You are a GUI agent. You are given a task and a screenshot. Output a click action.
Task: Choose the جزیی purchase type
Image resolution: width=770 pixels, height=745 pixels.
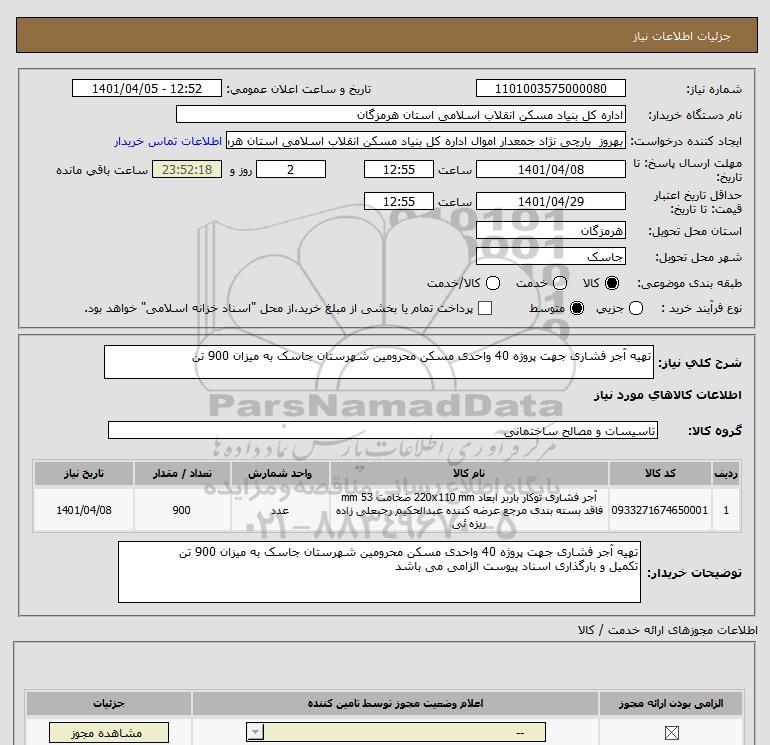[x=636, y=308]
